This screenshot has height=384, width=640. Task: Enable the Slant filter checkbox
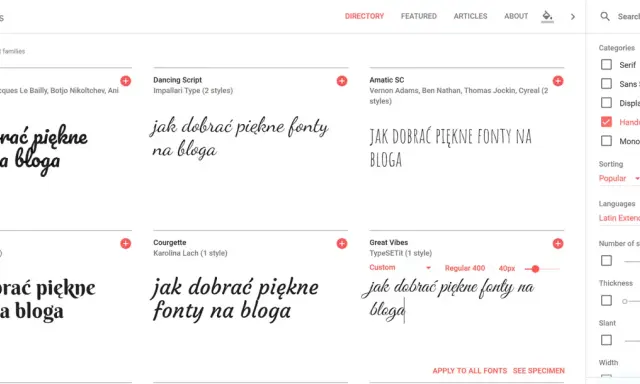(x=606, y=340)
